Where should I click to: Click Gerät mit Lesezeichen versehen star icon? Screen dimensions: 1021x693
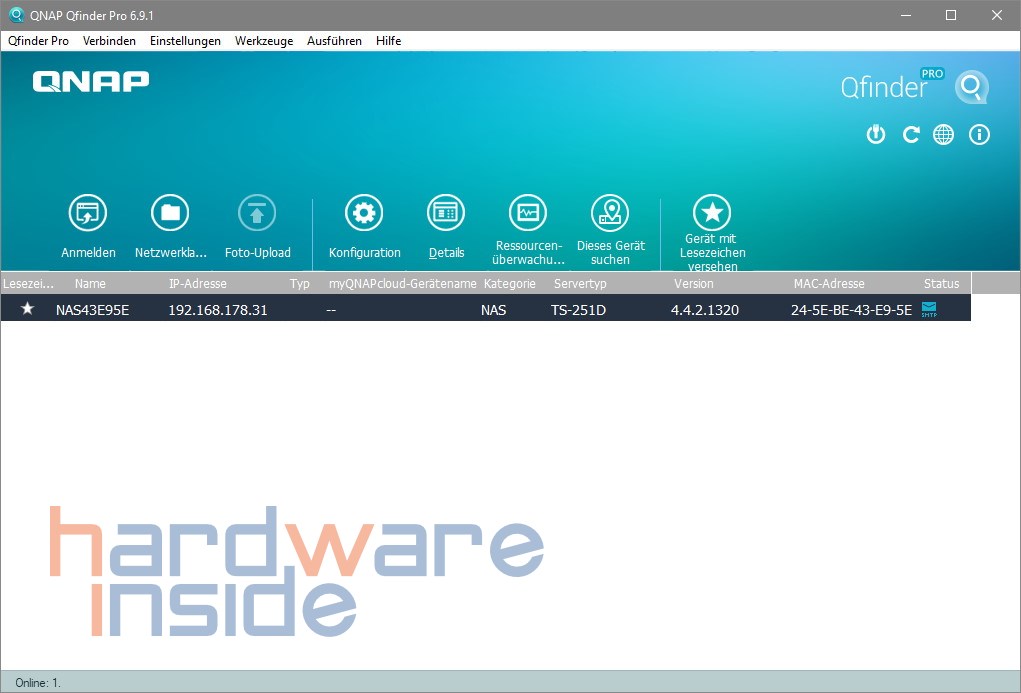tap(712, 212)
